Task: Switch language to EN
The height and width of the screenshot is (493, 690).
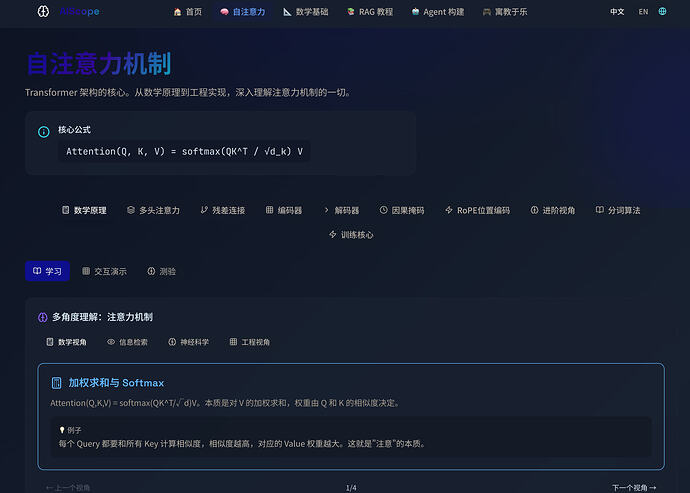Action: coord(643,12)
